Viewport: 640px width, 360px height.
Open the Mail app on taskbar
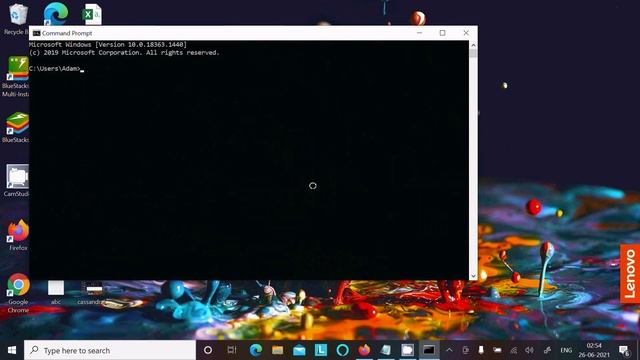[x=299, y=350]
